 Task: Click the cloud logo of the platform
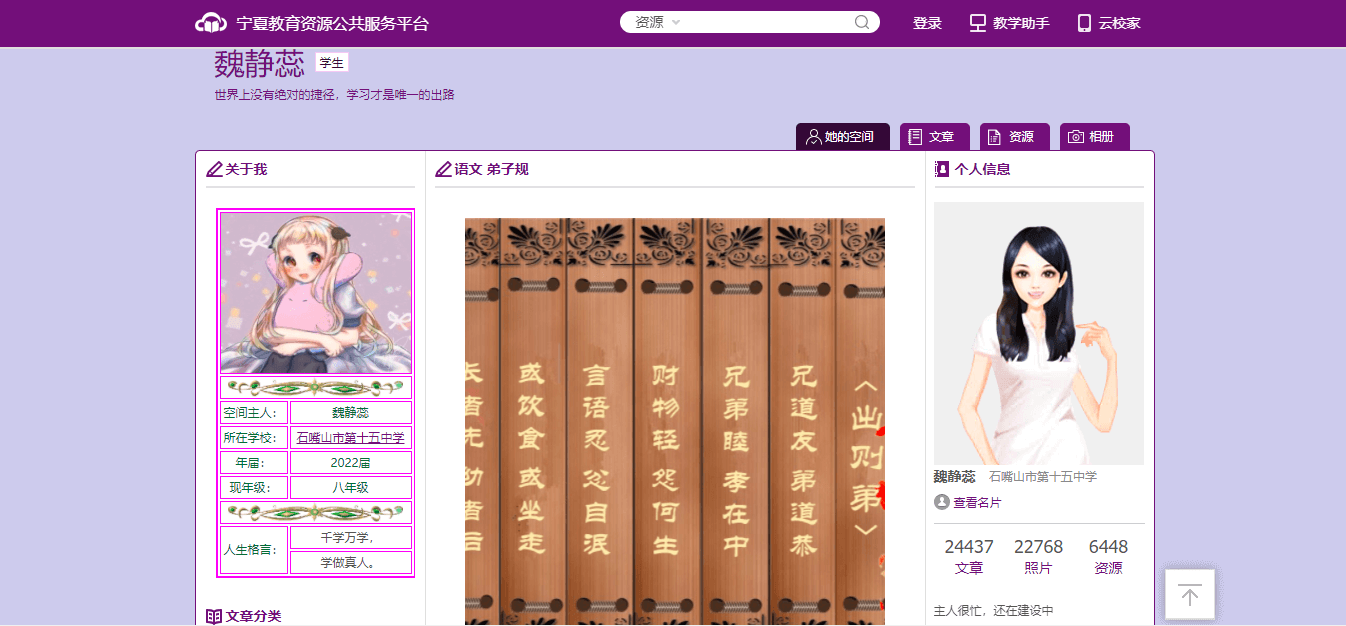211,23
